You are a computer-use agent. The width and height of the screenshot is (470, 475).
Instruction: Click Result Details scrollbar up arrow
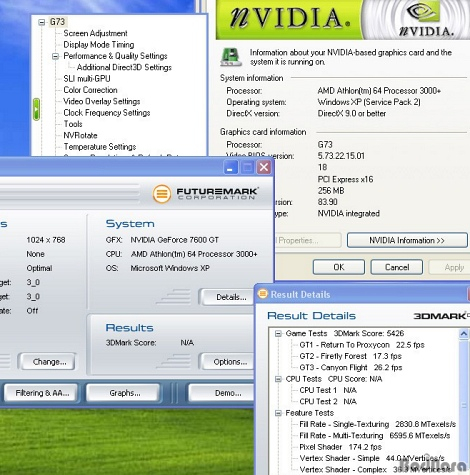click(464, 334)
